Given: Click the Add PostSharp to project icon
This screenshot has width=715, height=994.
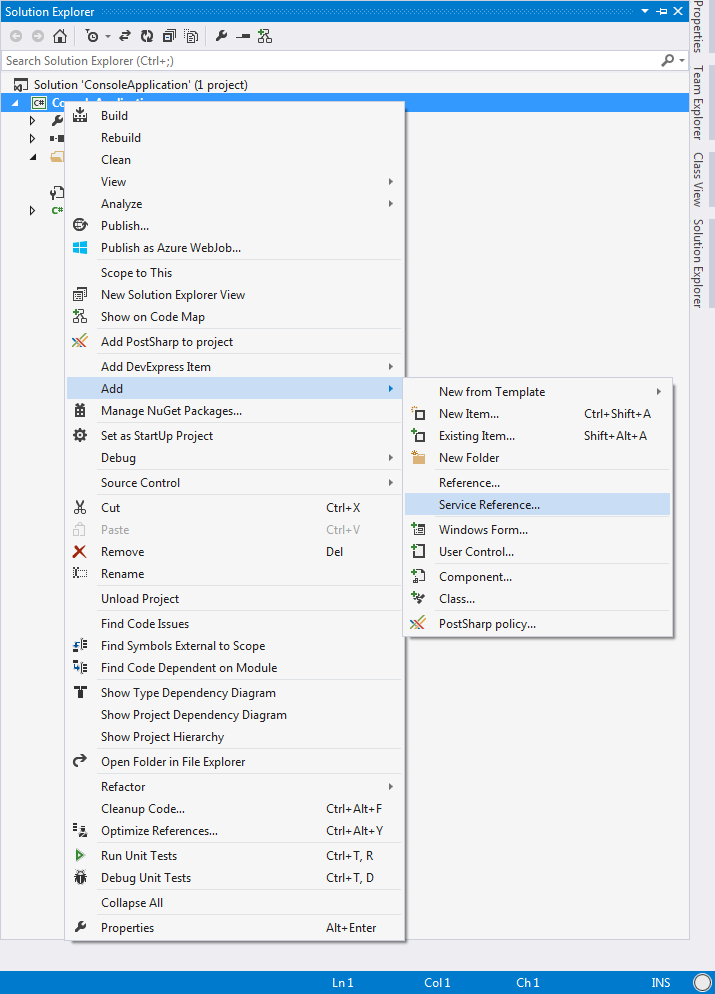Looking at the screenshot, I should point(80,342).
